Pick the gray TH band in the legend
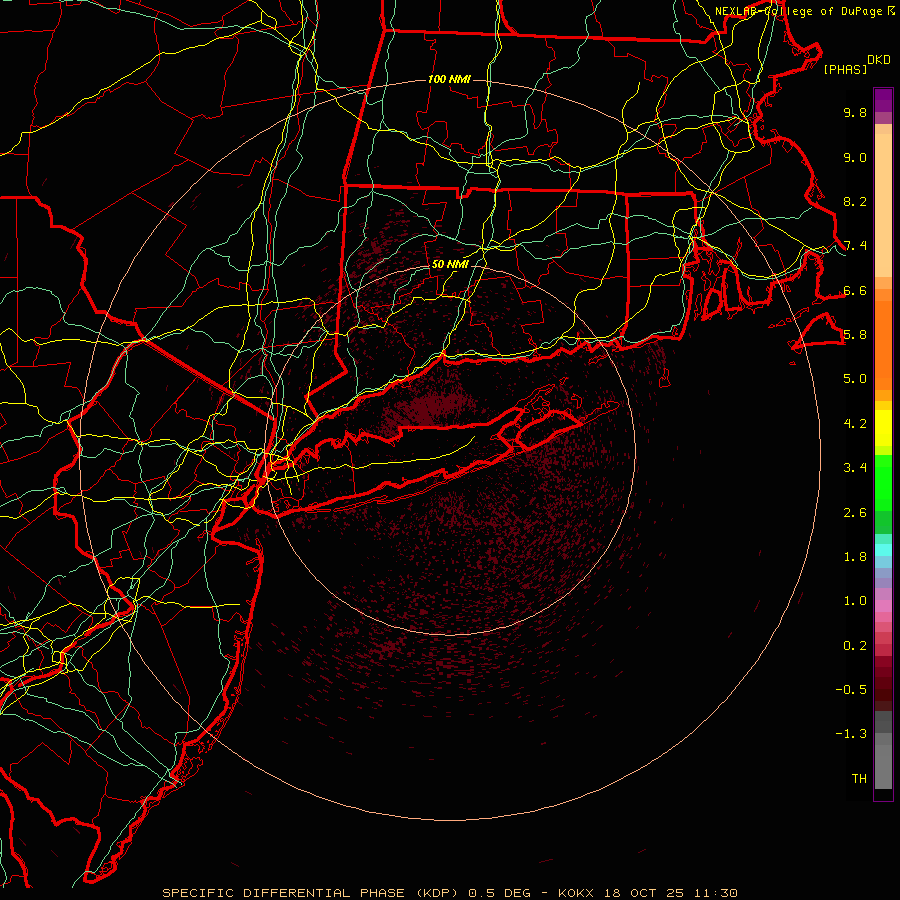 coord(883,766)
